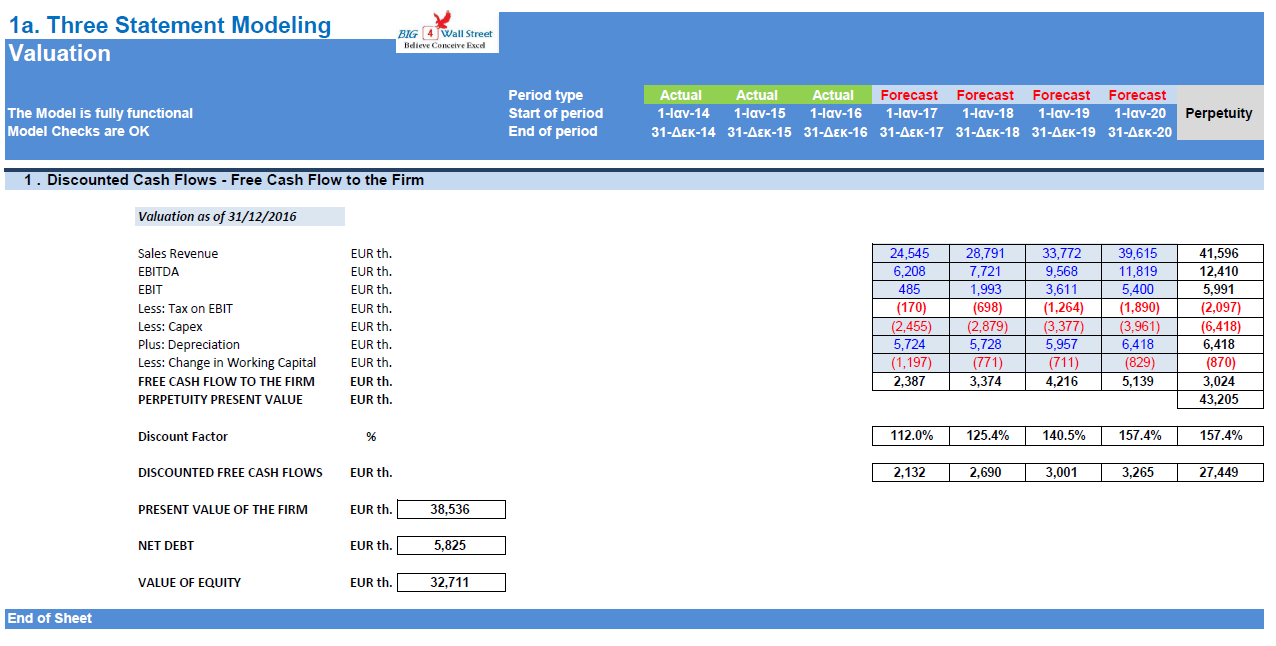Select the FREE CASH FLOW TO THE FIRM row label
This screenshot has width=1276, height=646.
(226, 381)
